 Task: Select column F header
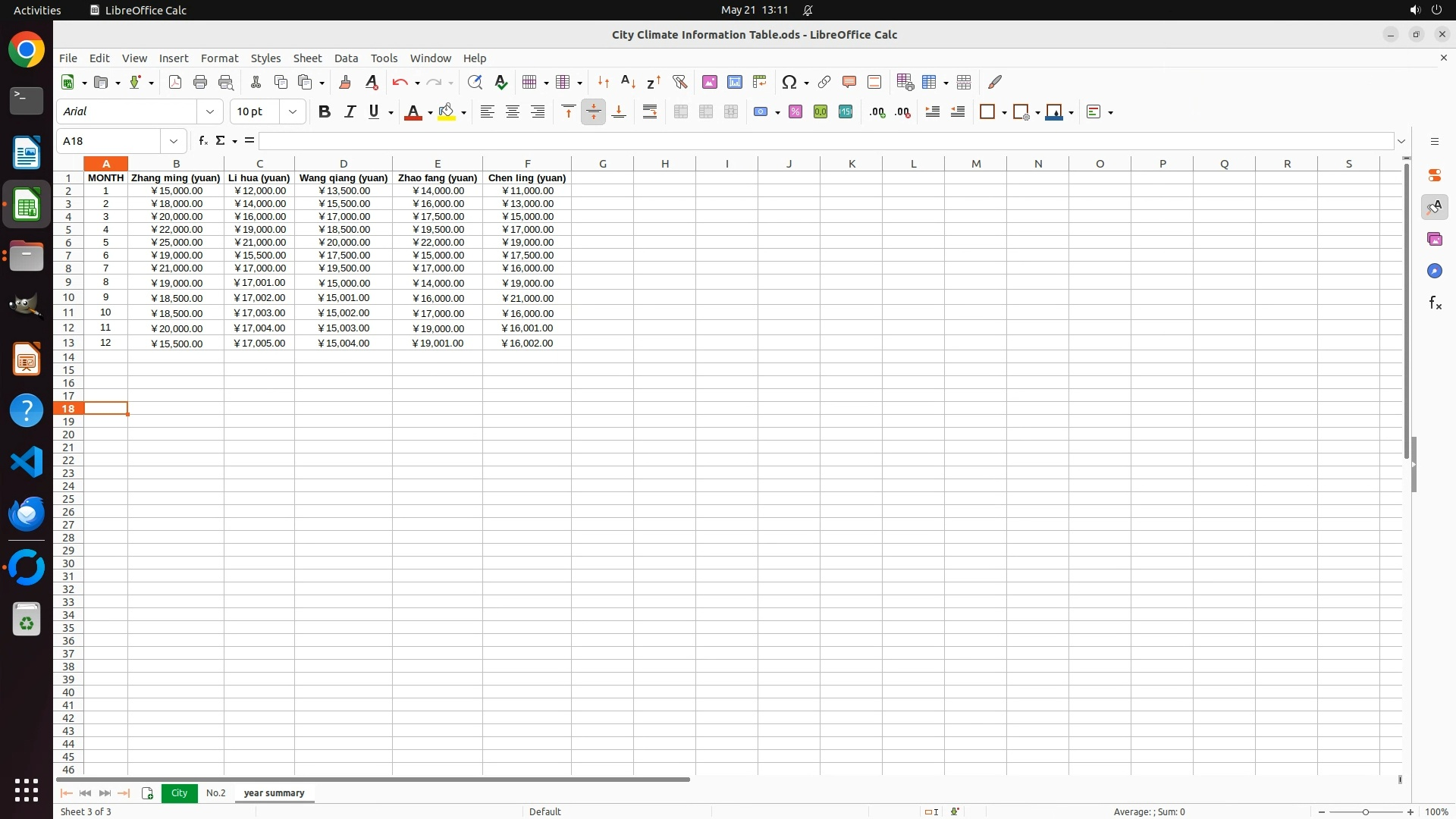[x=527, y=164]
